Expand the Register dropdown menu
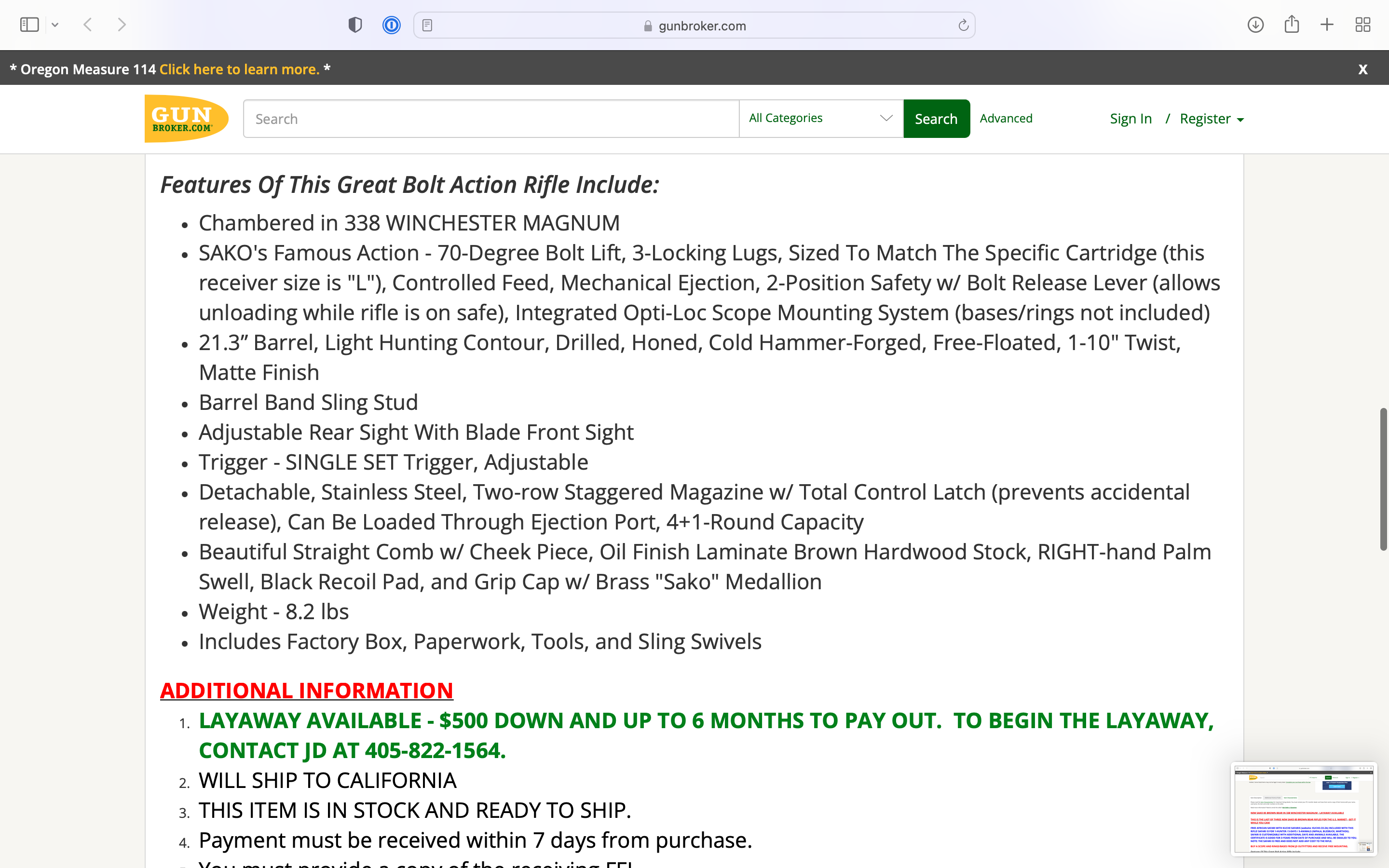The image size is (1389, 868). [1212, 119]
